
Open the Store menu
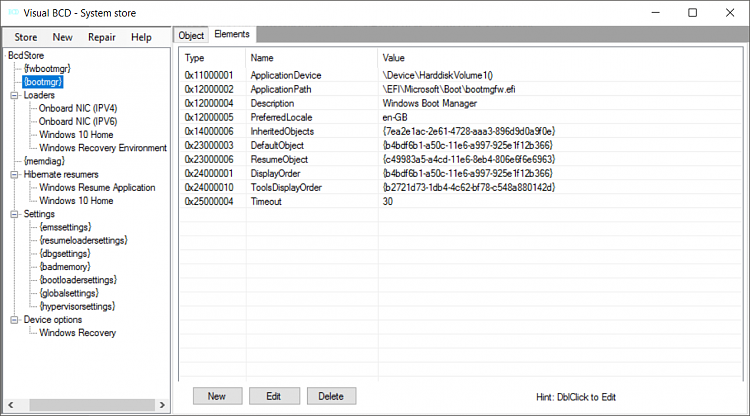[25, 37]
